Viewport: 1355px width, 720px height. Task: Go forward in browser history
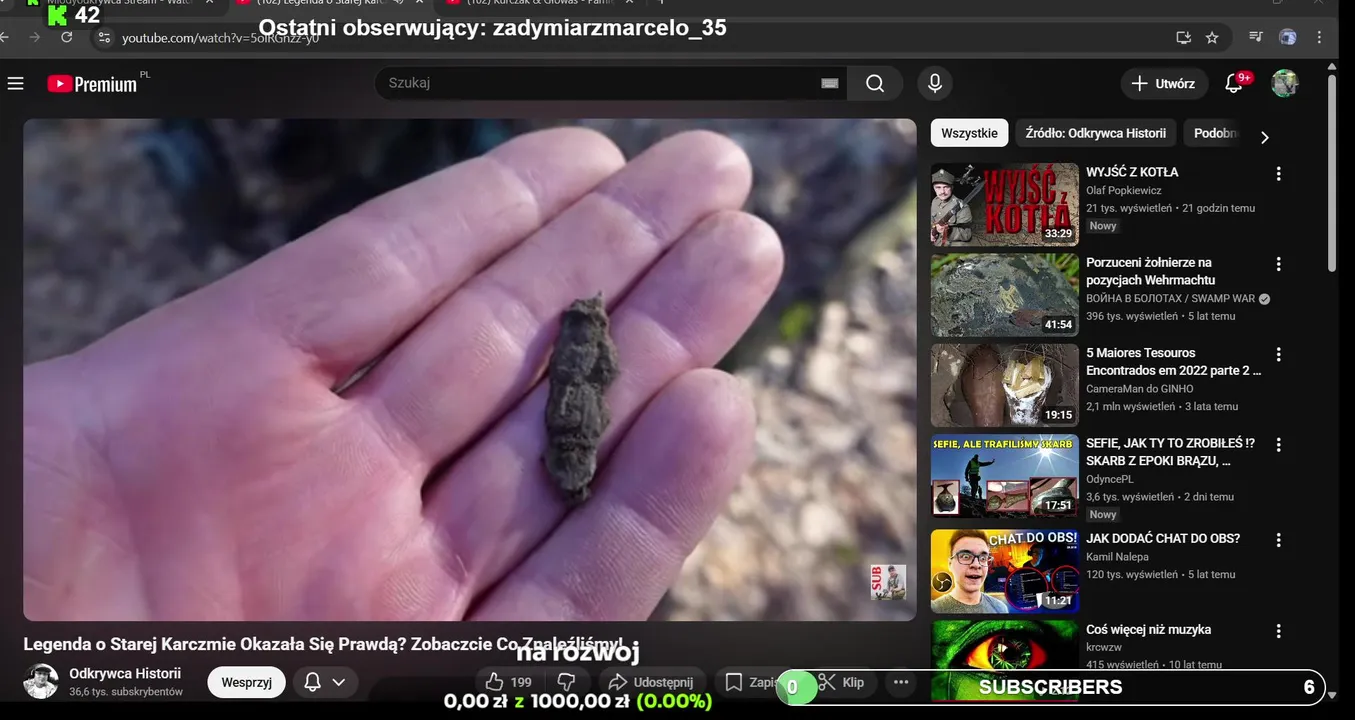point(34,37)
